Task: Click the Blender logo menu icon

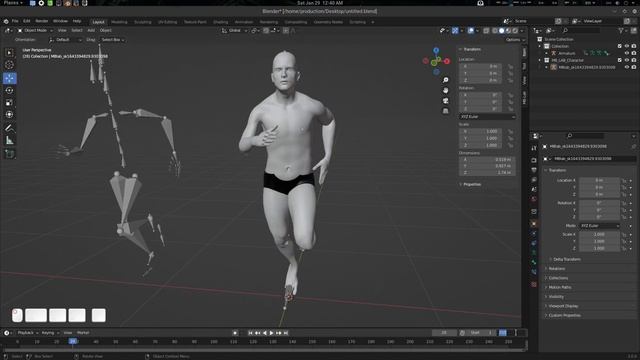Action: click(x=6, y=21)
